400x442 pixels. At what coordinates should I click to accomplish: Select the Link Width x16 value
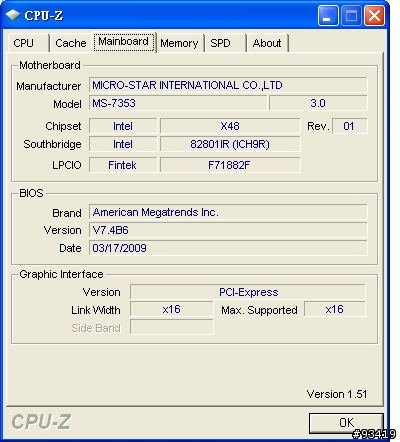[171, 309]
